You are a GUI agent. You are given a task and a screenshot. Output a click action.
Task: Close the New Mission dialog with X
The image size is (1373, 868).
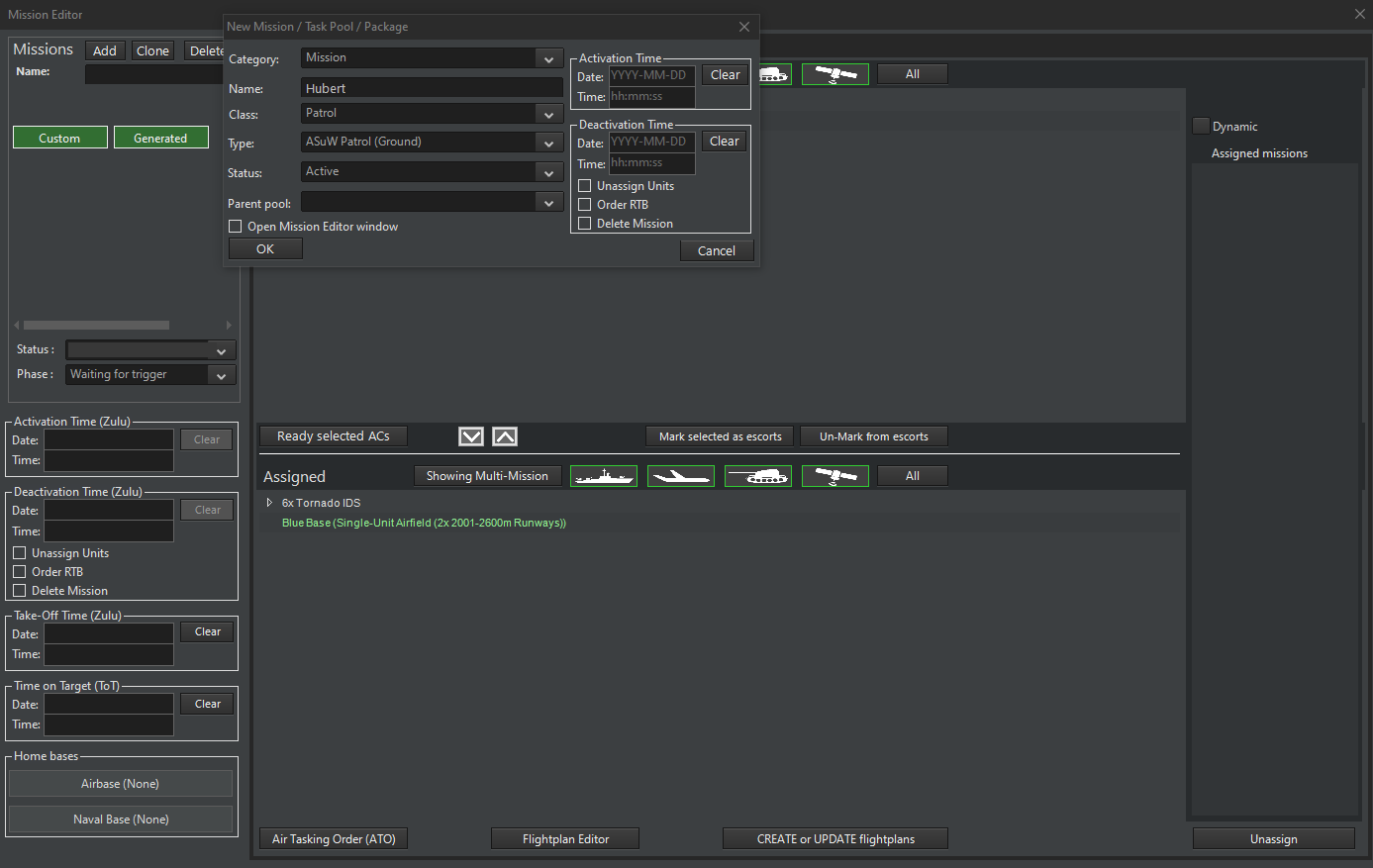744,27
